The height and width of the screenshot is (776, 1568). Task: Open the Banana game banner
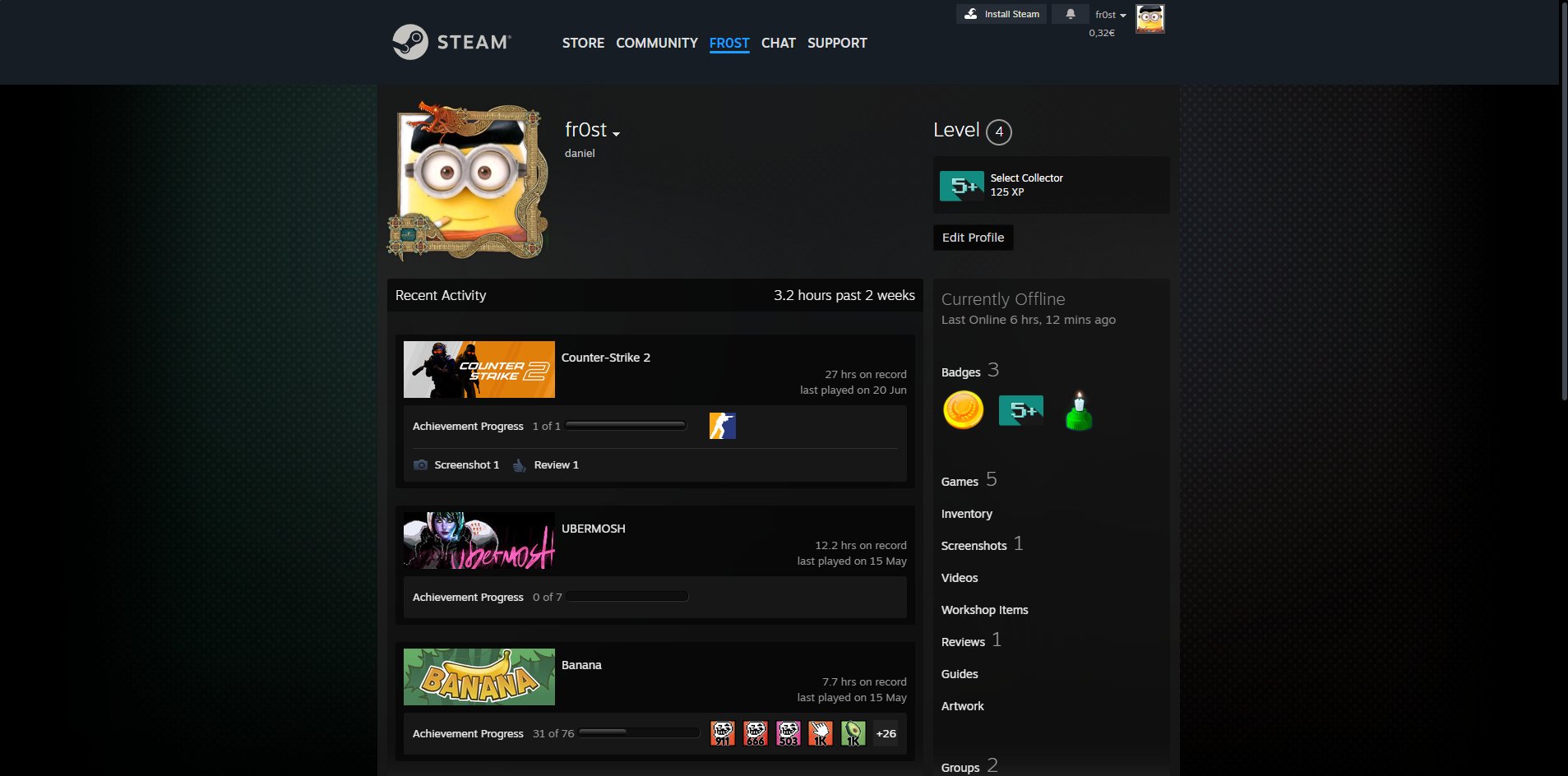[x=479, y=677]
